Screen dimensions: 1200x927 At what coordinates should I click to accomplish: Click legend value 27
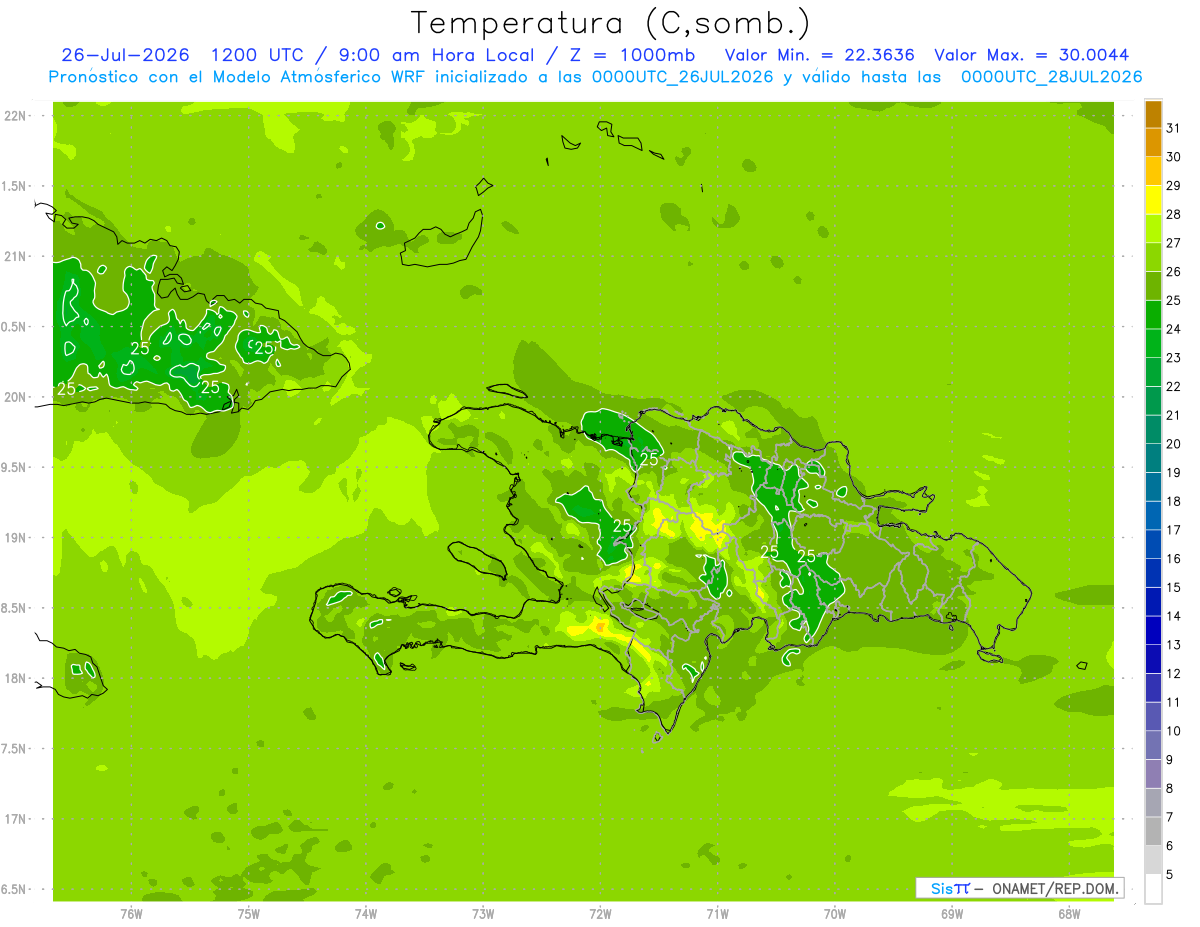(1173, 243)
